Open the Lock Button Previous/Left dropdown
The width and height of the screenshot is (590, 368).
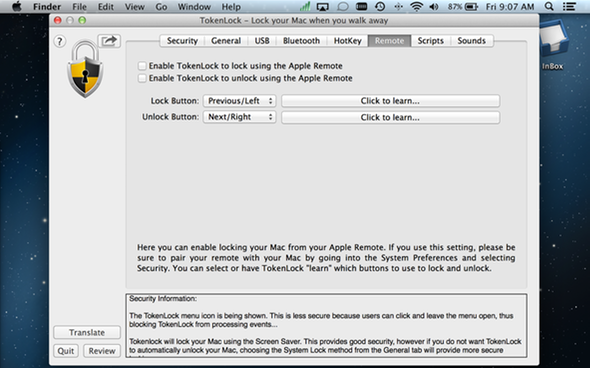(240, 101)
